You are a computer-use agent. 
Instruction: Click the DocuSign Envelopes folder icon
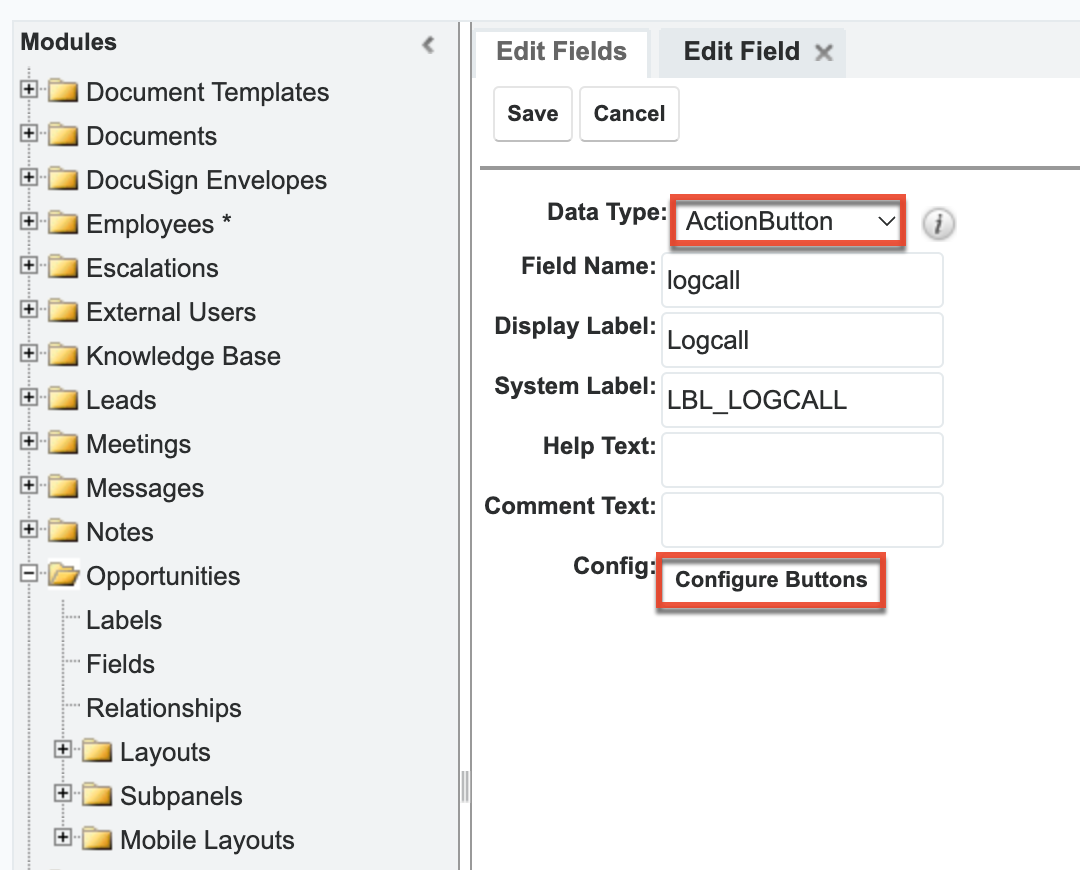point(64,180)
